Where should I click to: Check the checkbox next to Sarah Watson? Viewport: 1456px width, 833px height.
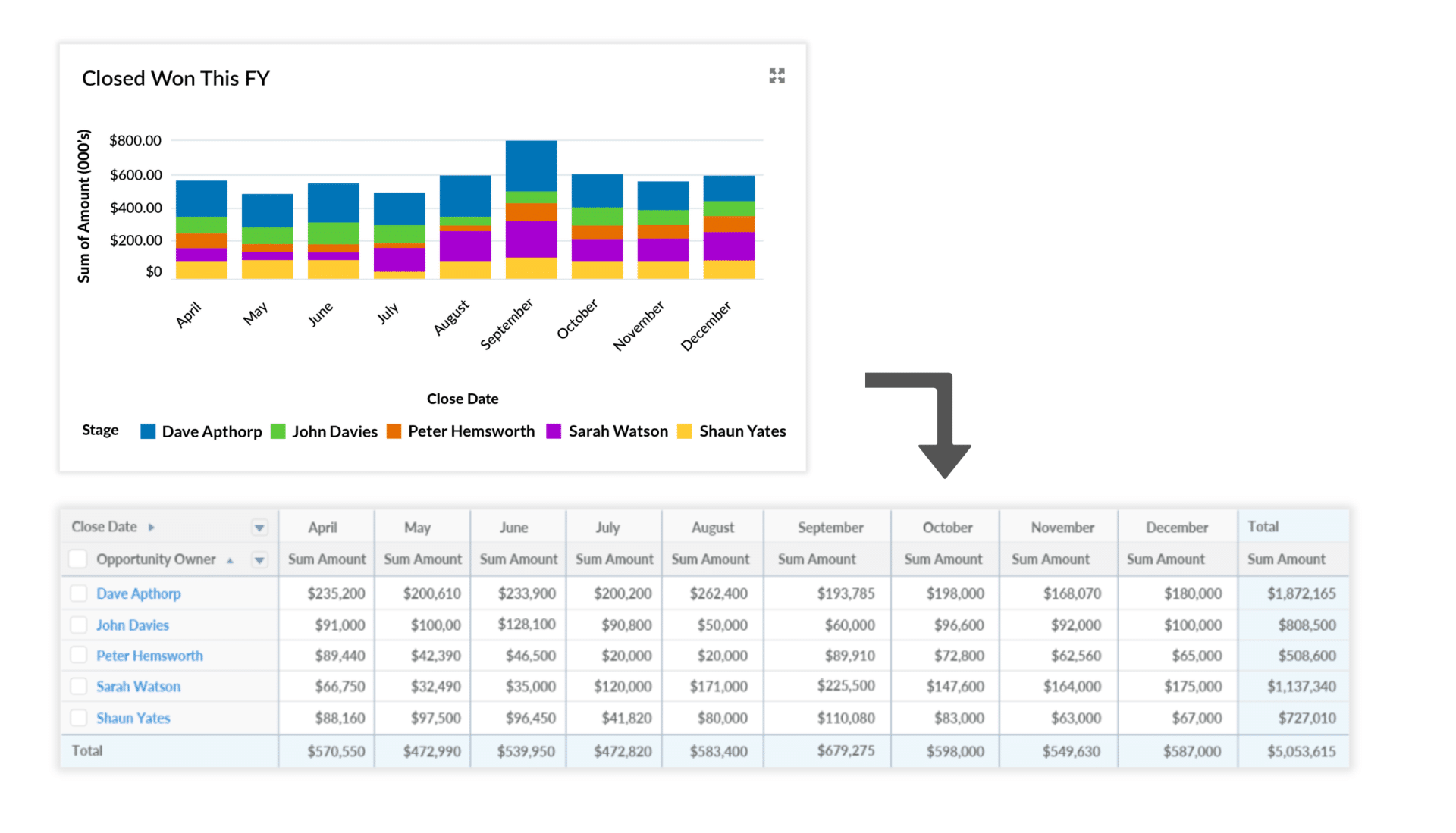pyautogui.click(x=79, y=687)
